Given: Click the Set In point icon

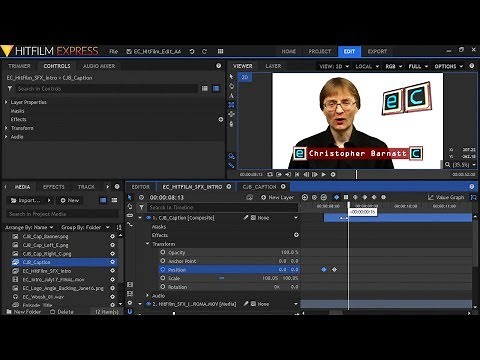Looking at the screenshot, I should click(279, 174).
